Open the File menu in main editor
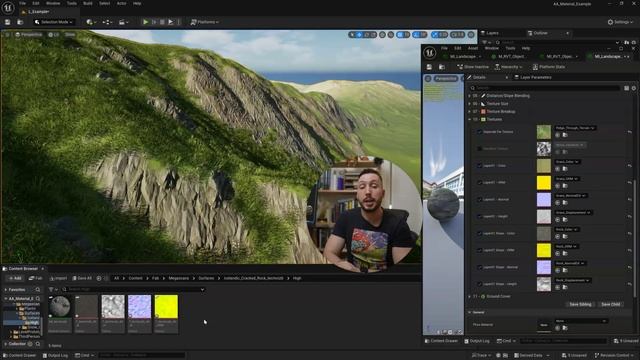This screenshot has width=640, height=360. pyautogui.click(x=22, y=3)
